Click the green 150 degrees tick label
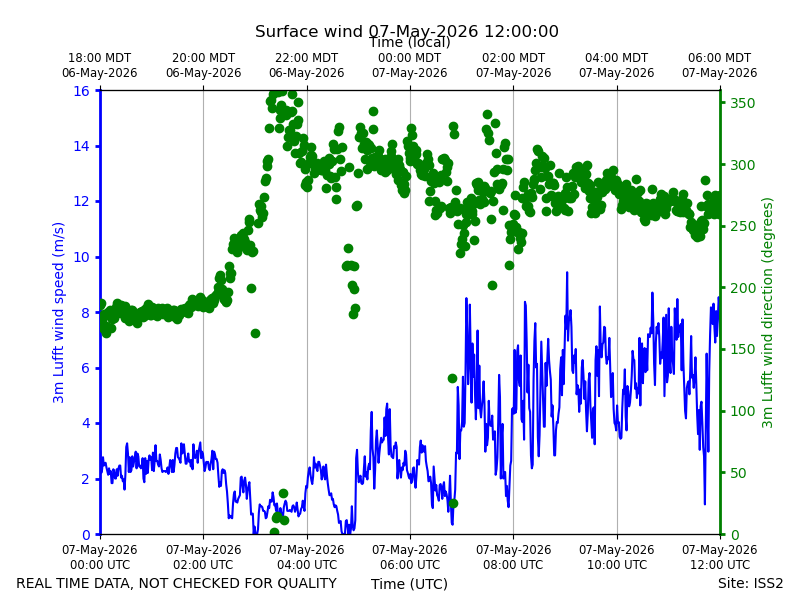This screenshot has height=600, width=800. [743, 349]
